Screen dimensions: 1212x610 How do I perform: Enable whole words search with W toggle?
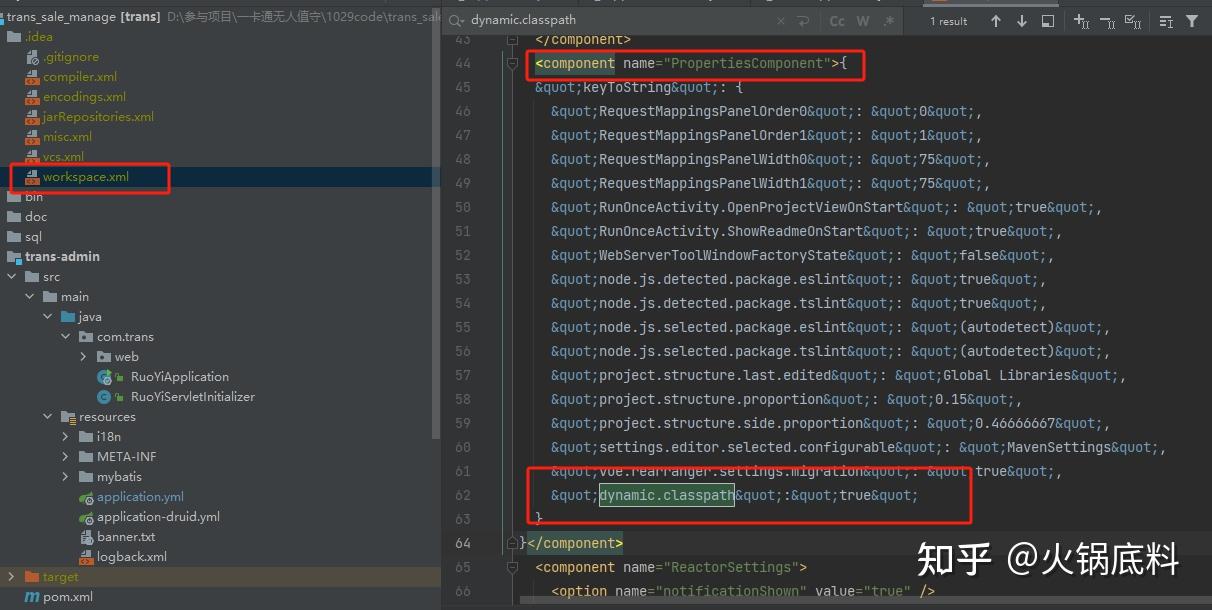[863, 20]
